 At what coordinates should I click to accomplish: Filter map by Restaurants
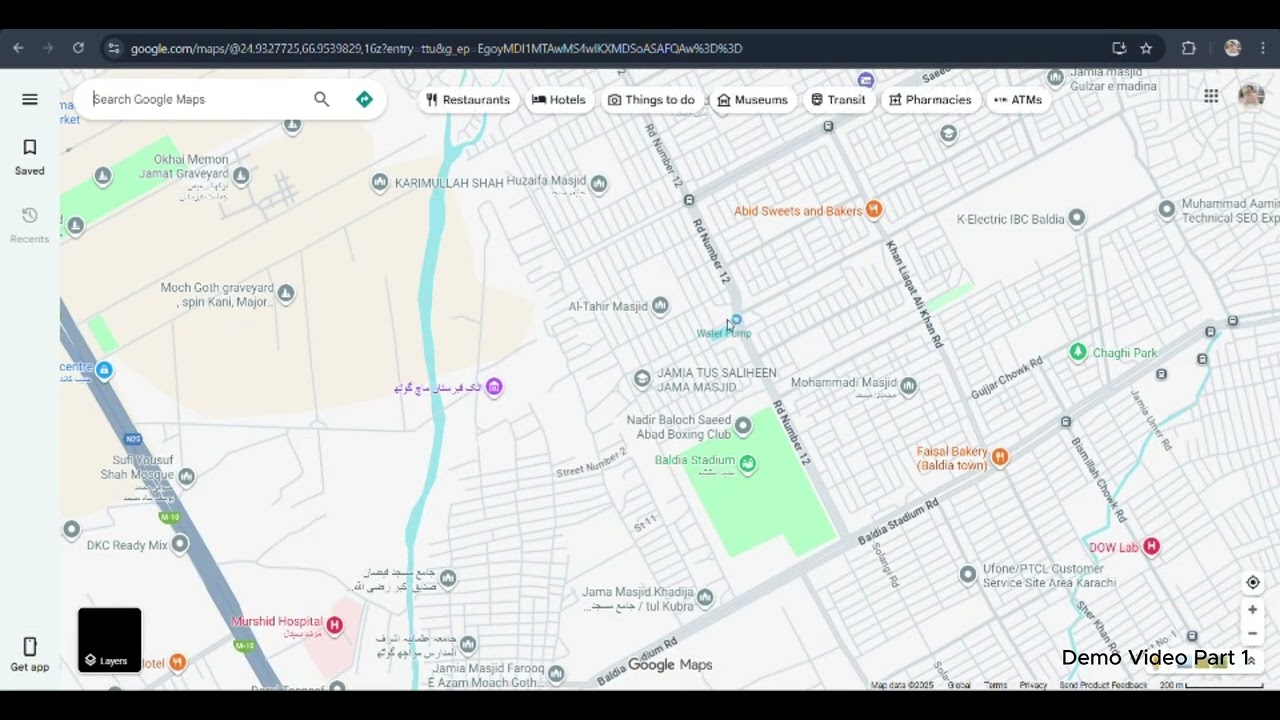click(x=468, y=99)
